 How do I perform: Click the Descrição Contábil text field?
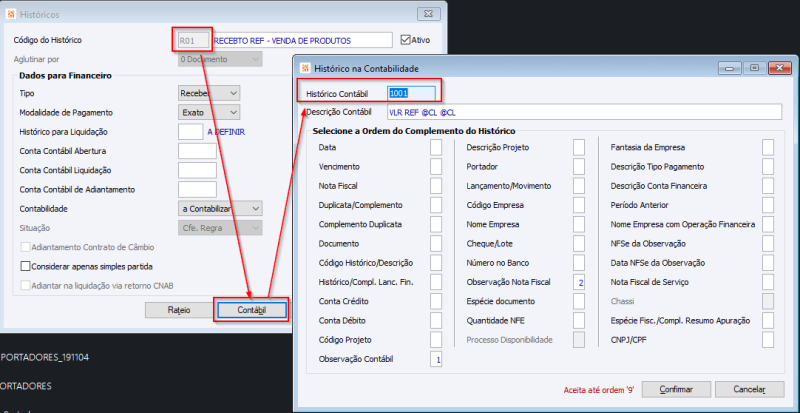[x=585, y=112]
